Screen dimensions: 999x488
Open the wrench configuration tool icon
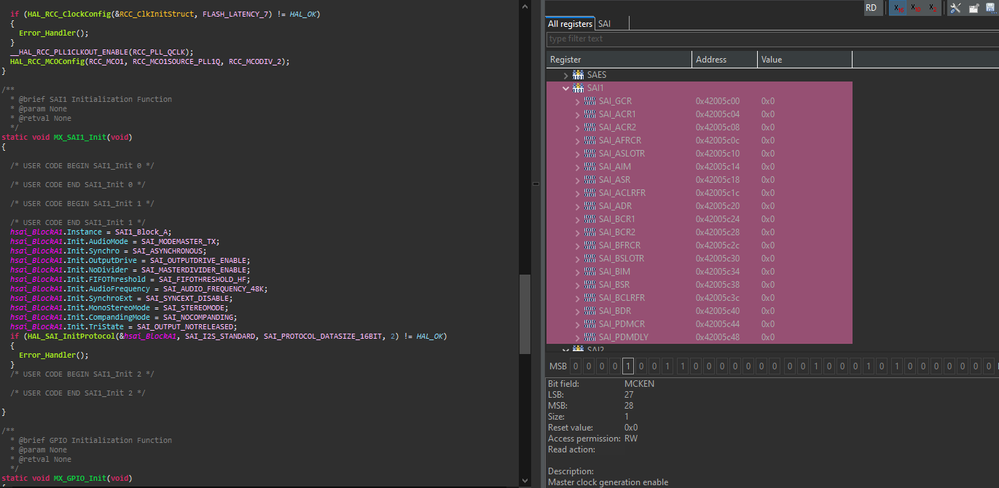click(955, 8)
